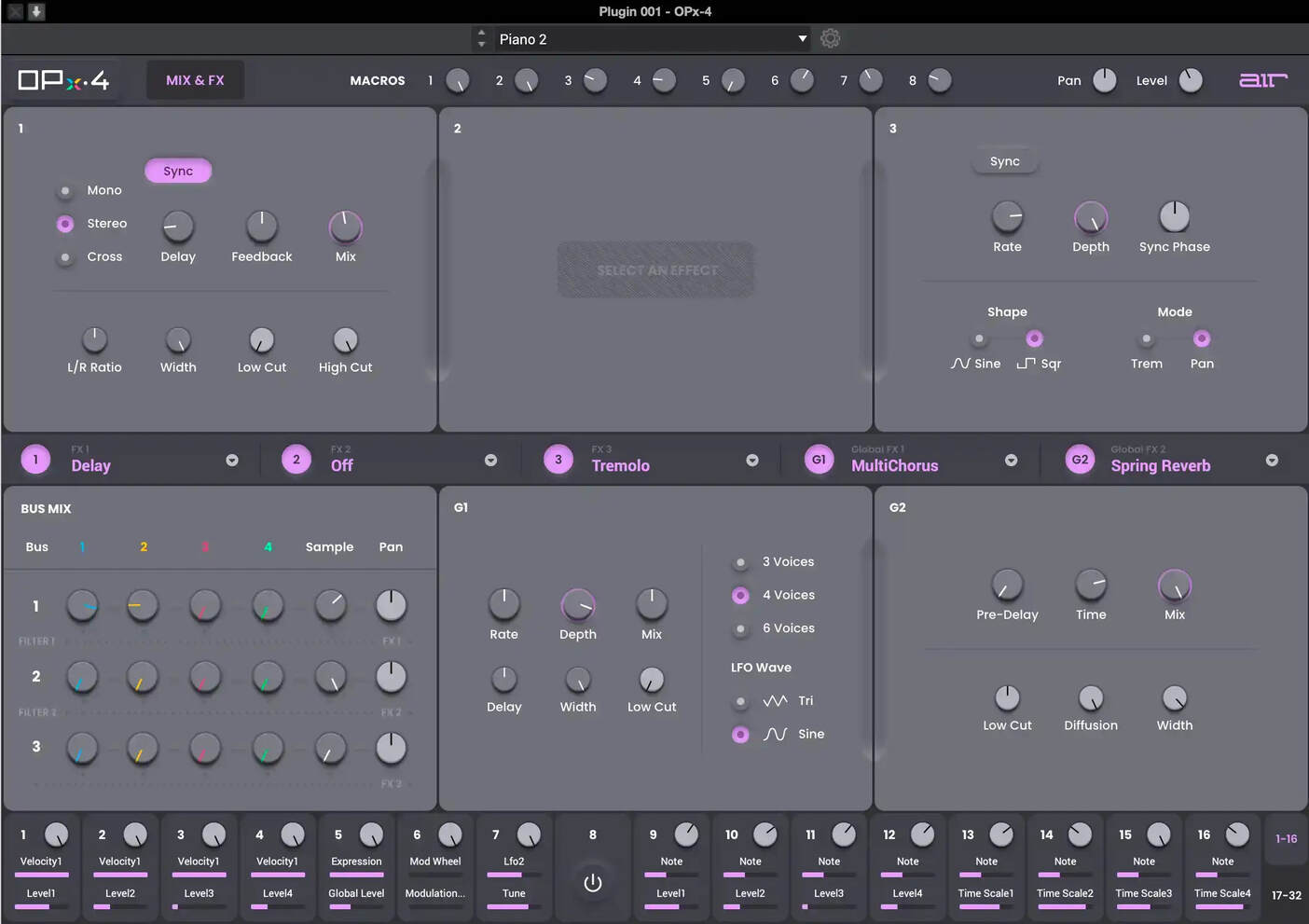Click the SELECT AN EFFECT button
1309x924 pixels.
[655, 269]
